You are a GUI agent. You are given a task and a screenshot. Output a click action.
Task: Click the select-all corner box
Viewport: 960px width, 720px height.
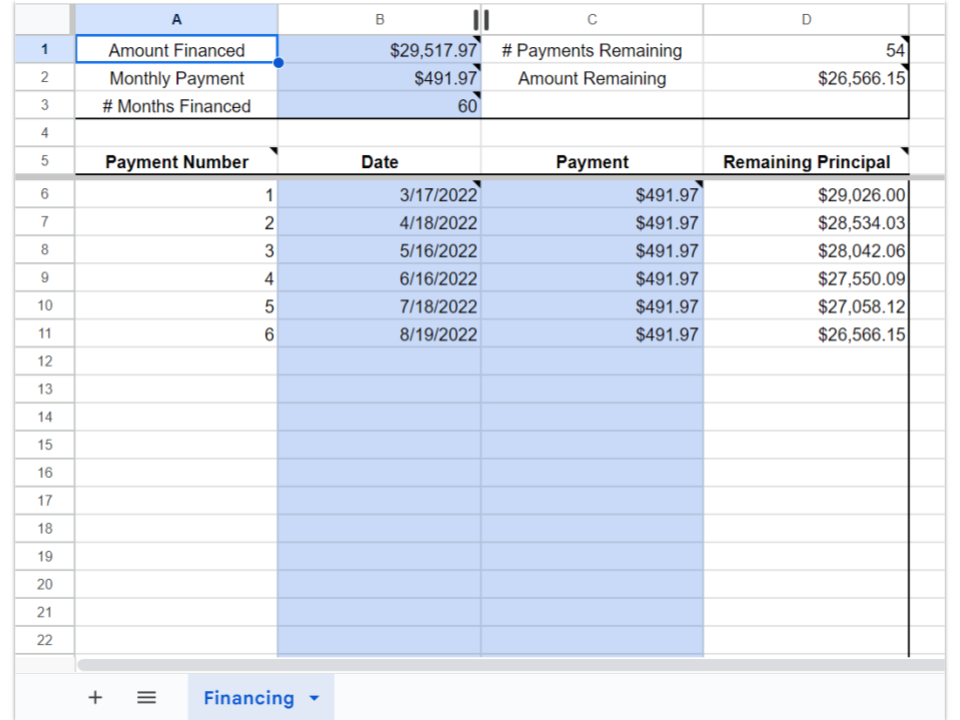(43, 20)
